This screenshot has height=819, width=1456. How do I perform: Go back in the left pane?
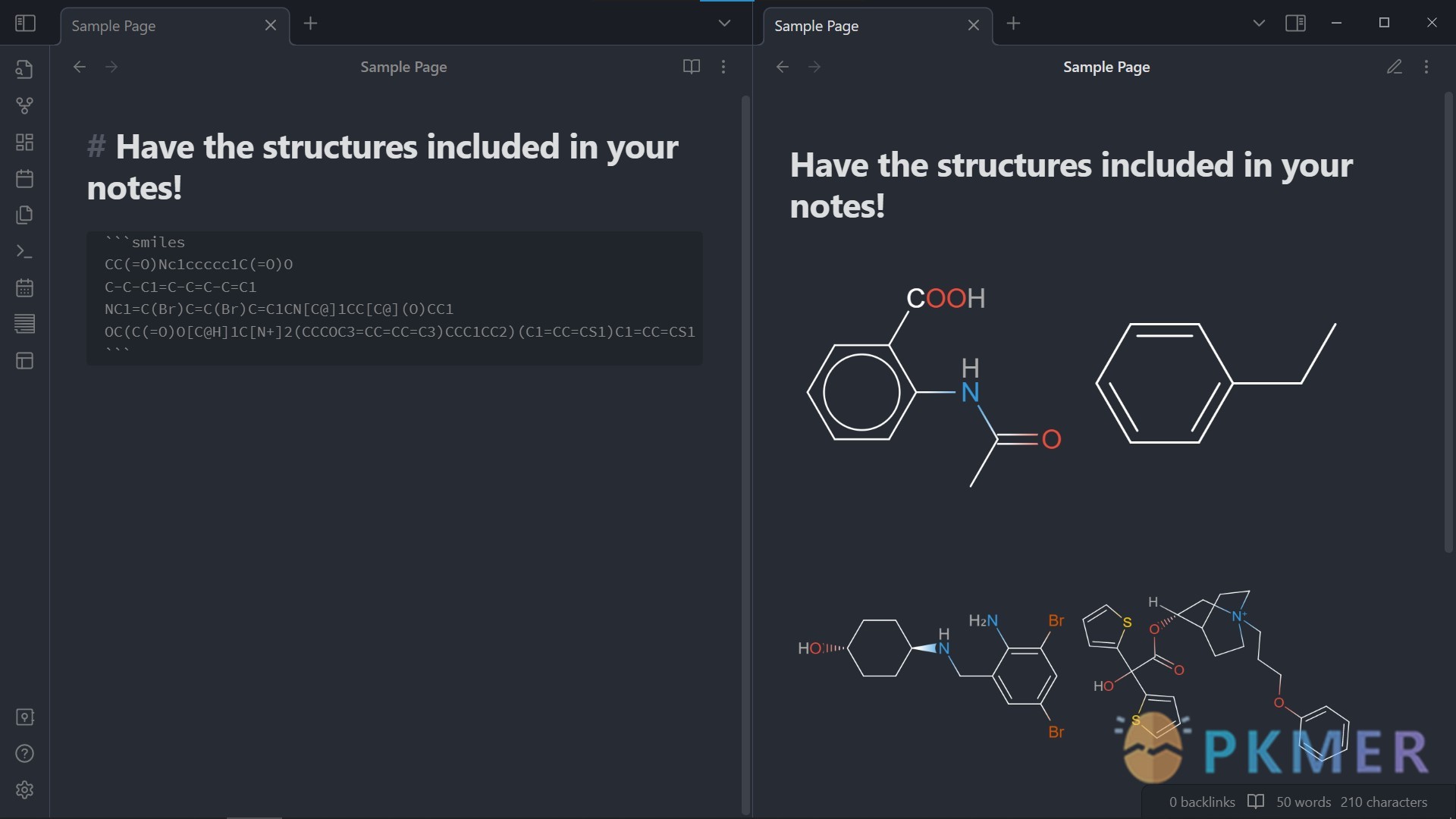80,67
